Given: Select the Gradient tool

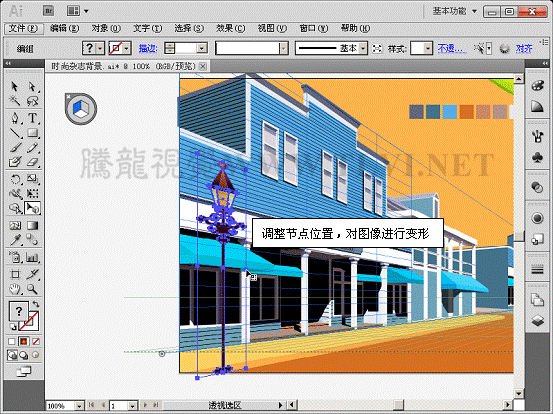Looking at the screenshot, I should pos(32,225).
